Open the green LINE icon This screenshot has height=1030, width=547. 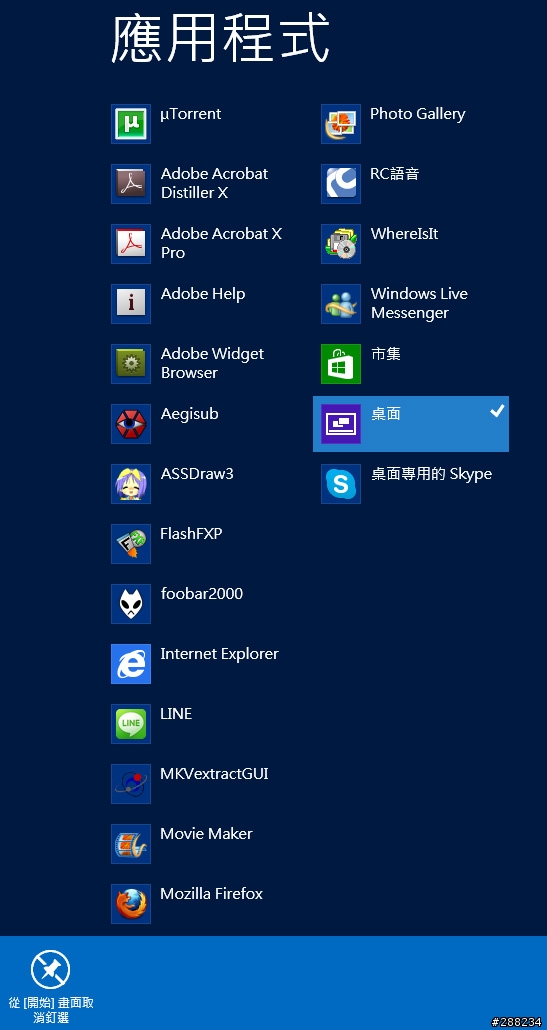point(131,724)
